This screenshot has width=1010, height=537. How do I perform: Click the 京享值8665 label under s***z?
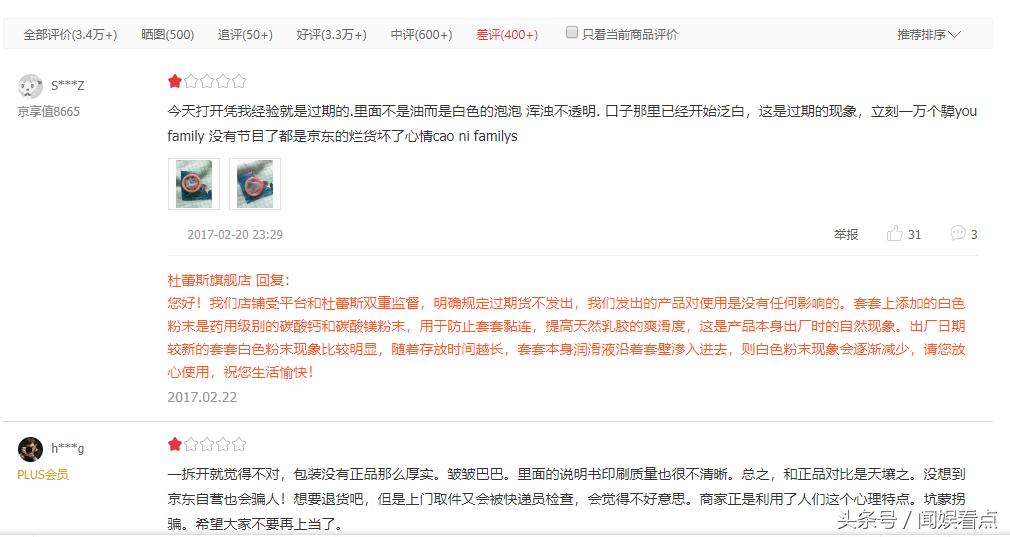49,111
